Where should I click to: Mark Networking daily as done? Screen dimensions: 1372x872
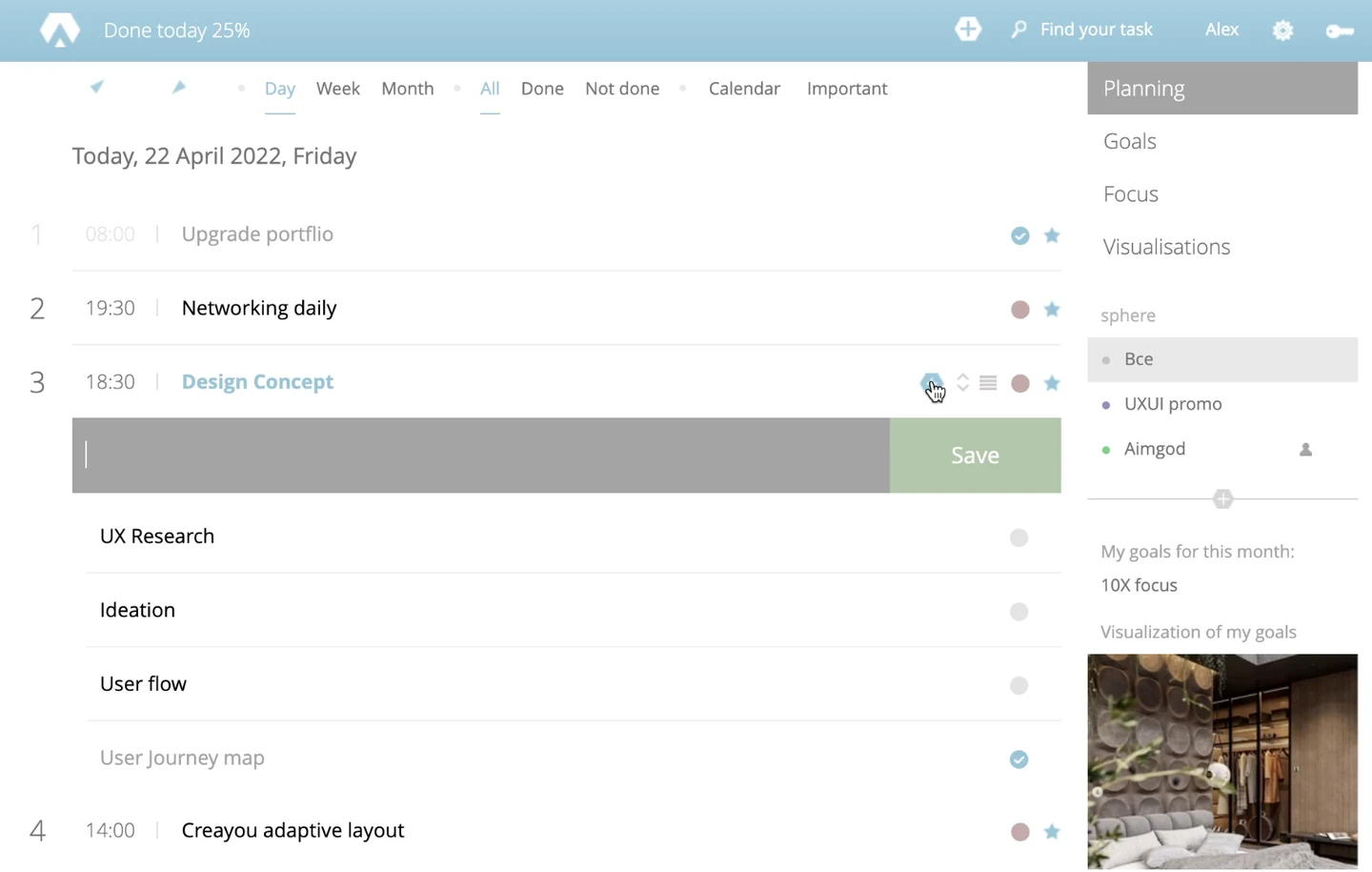[1020, 310]
